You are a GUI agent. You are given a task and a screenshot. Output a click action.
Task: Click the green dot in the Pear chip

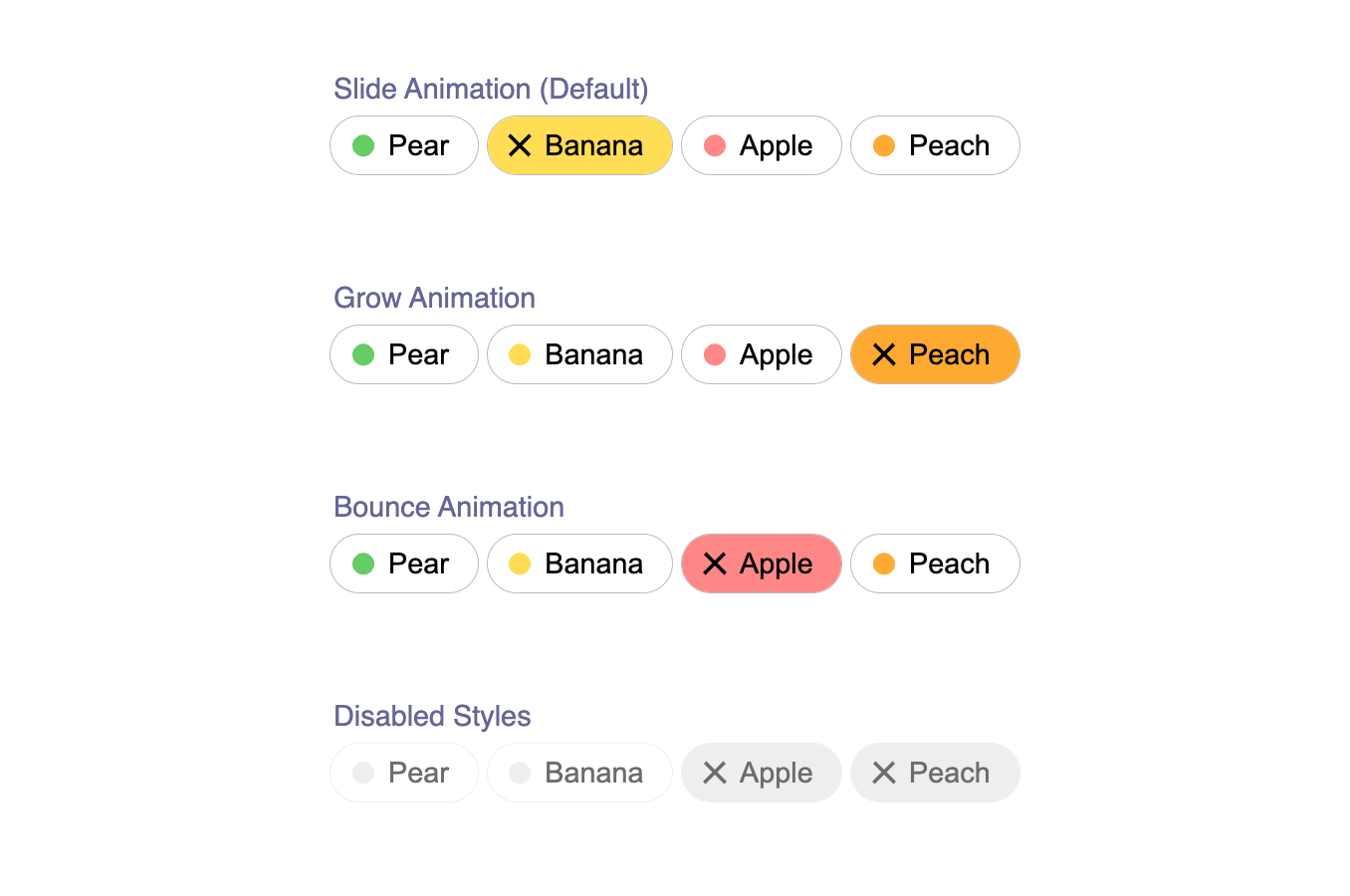tap(363, 145)
